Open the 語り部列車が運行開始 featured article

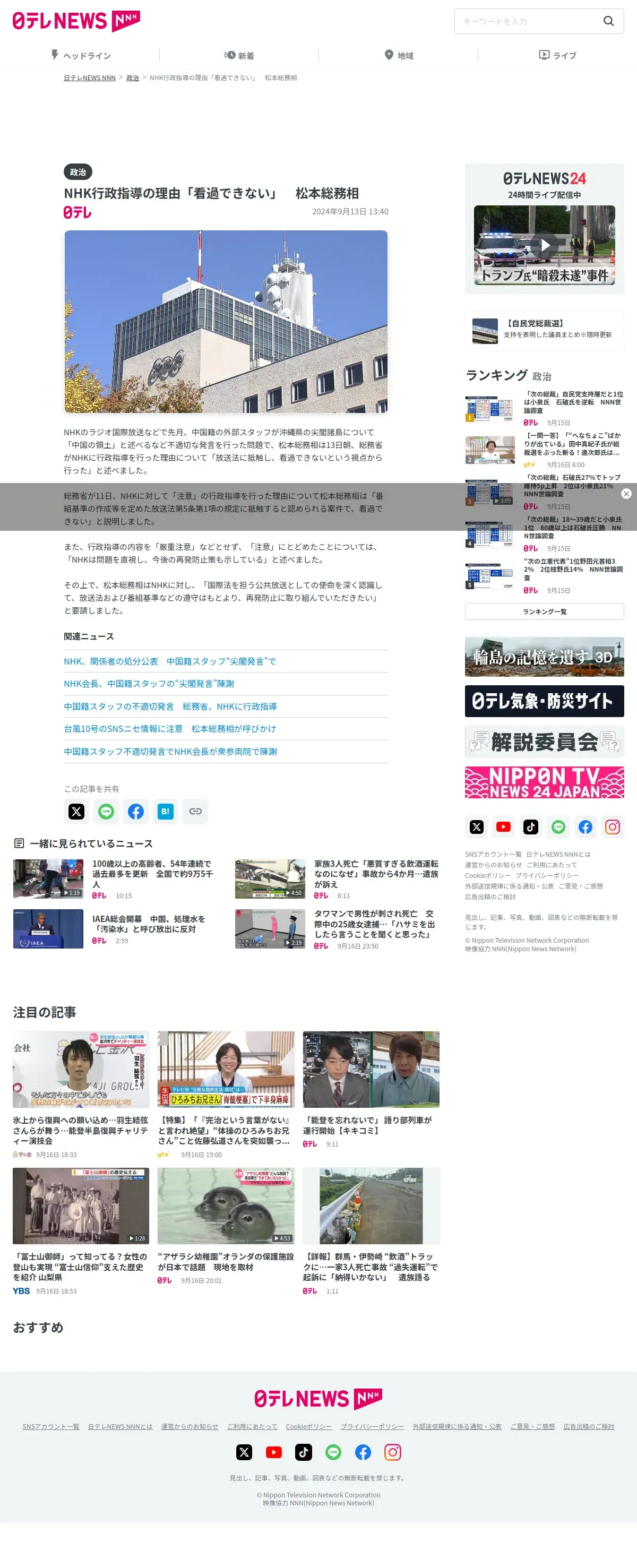[x=371, y=1090]
